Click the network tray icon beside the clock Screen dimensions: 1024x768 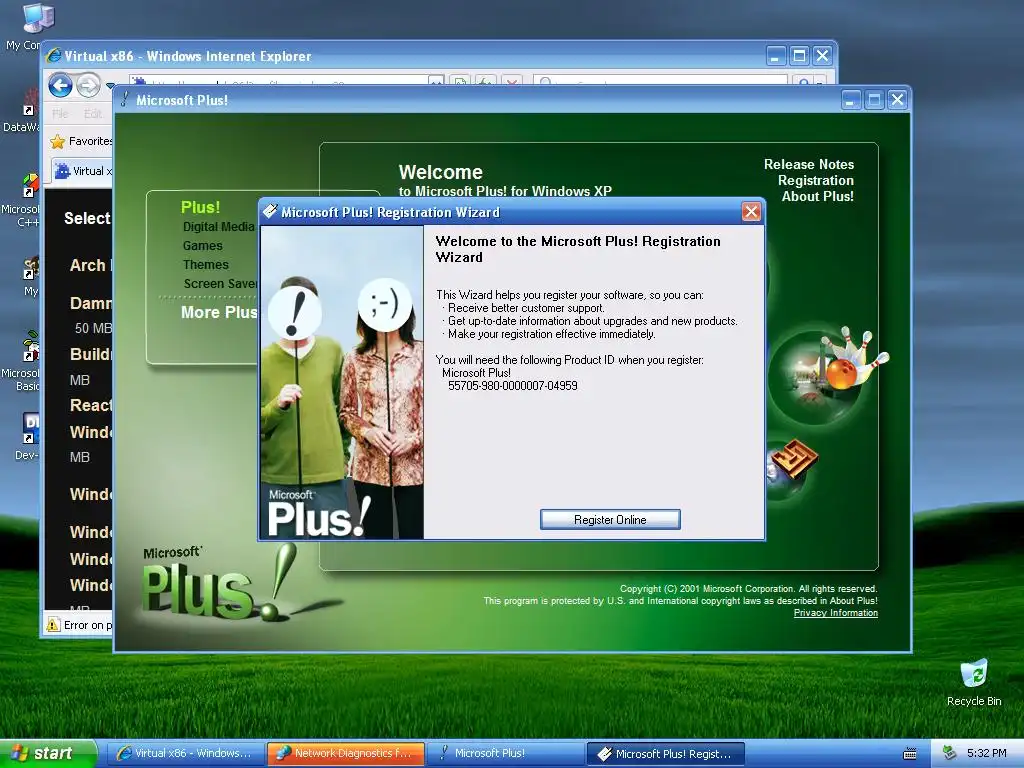point(949,753)
